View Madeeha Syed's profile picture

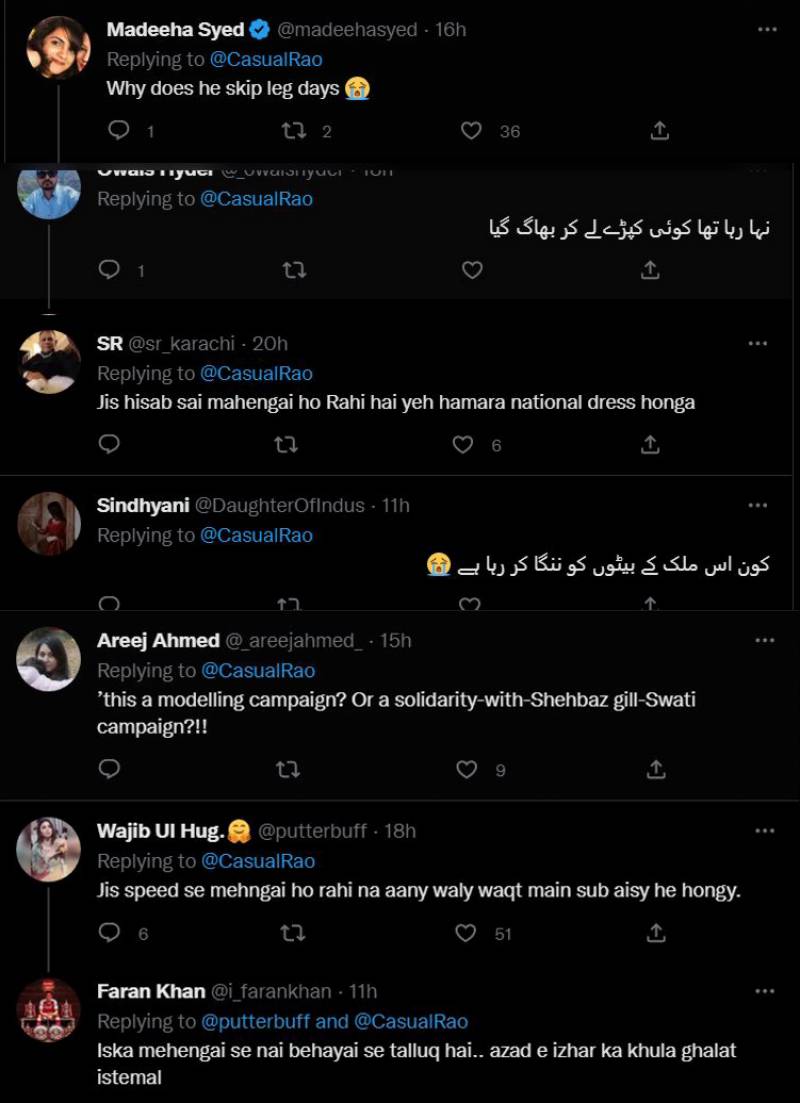(x=59, y=48)
